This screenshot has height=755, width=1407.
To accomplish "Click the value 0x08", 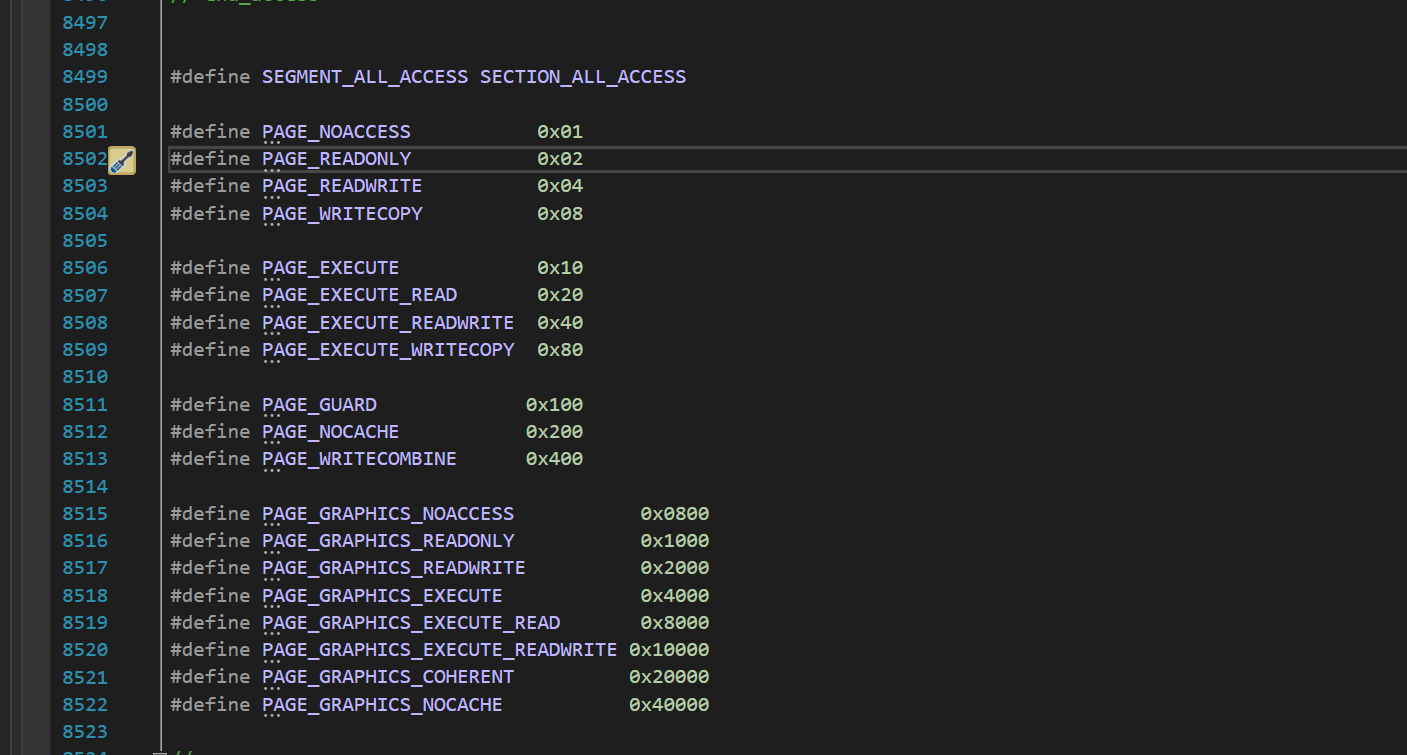I will tap(560, 214).
